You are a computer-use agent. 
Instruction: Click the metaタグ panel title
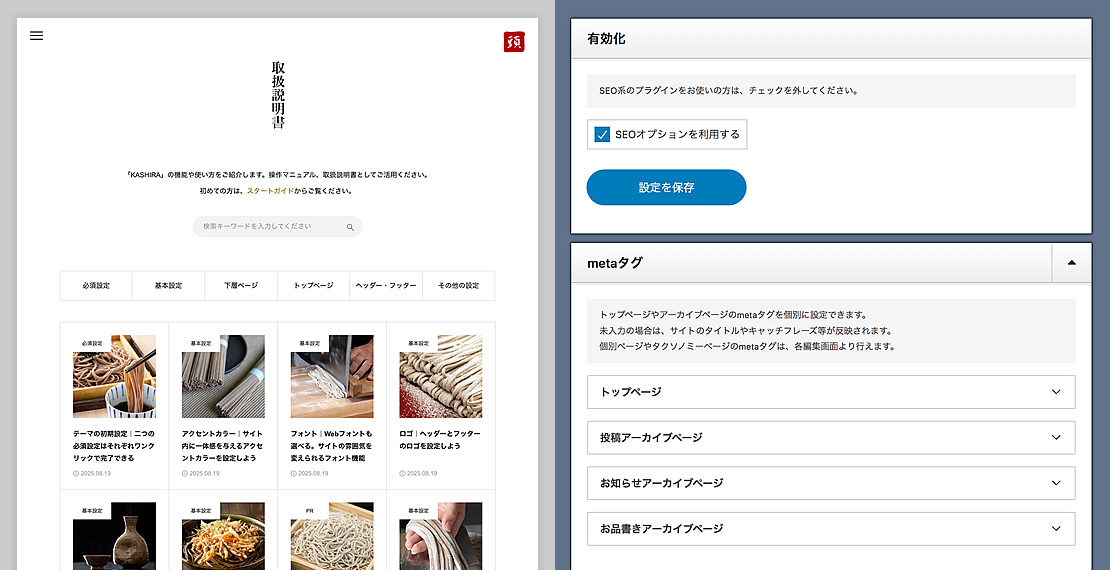coord(615,263)
